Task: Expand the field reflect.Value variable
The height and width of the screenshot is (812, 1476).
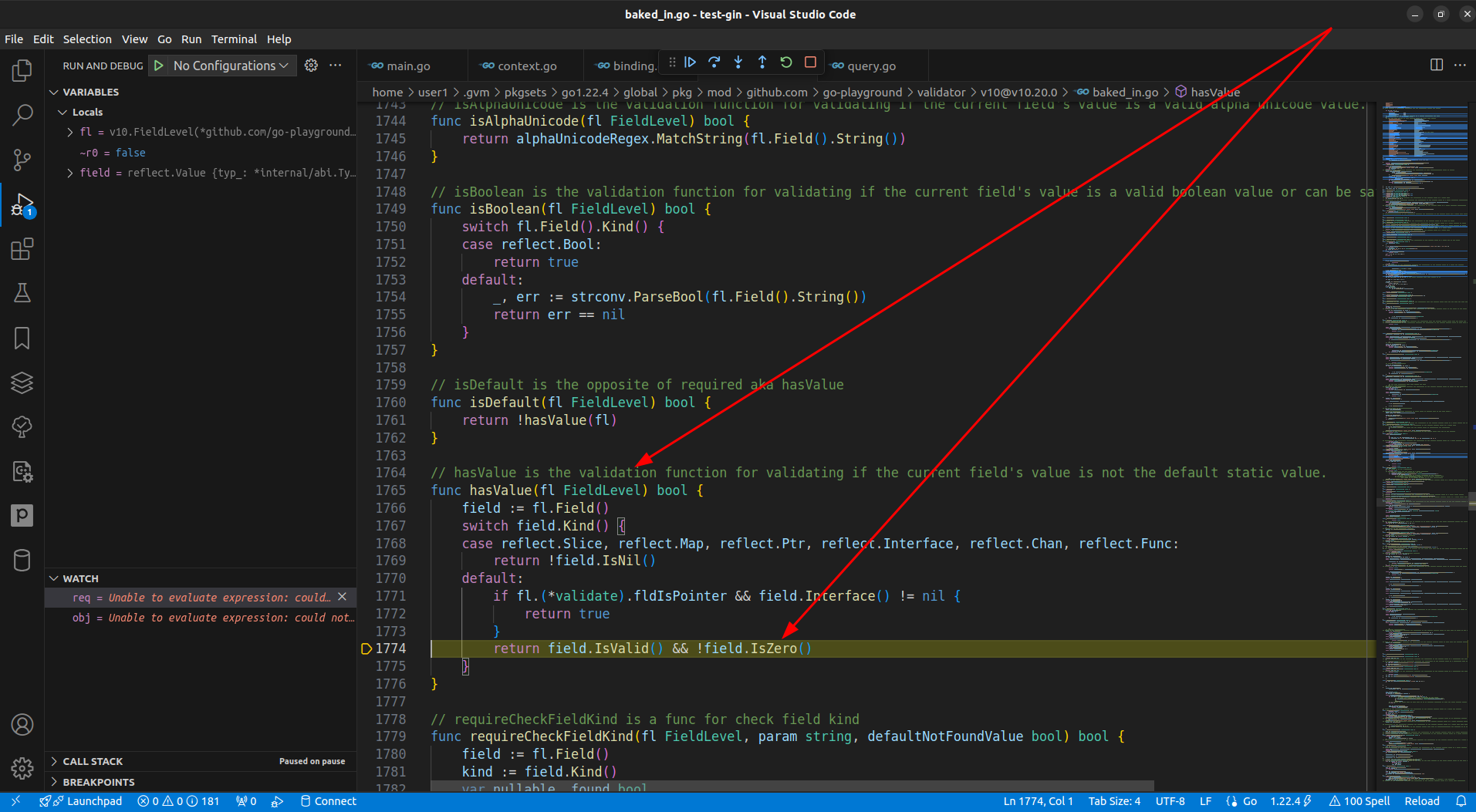Action: pos(70,173)
